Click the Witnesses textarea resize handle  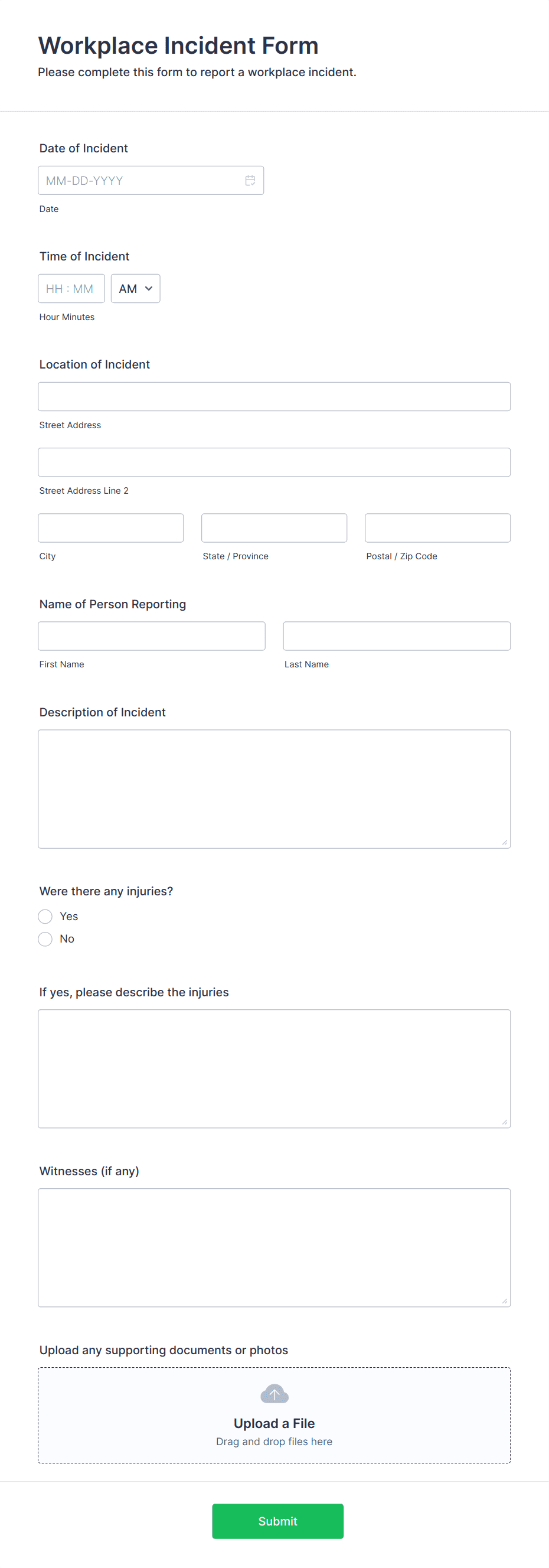[505, 1301]
